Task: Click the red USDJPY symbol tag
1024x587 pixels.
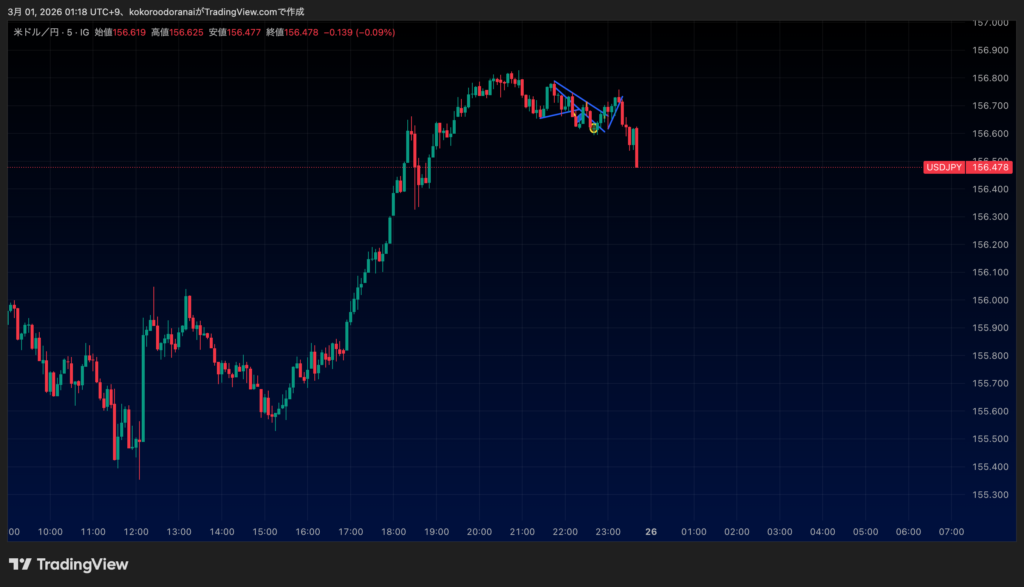Action: pos(944,167)
